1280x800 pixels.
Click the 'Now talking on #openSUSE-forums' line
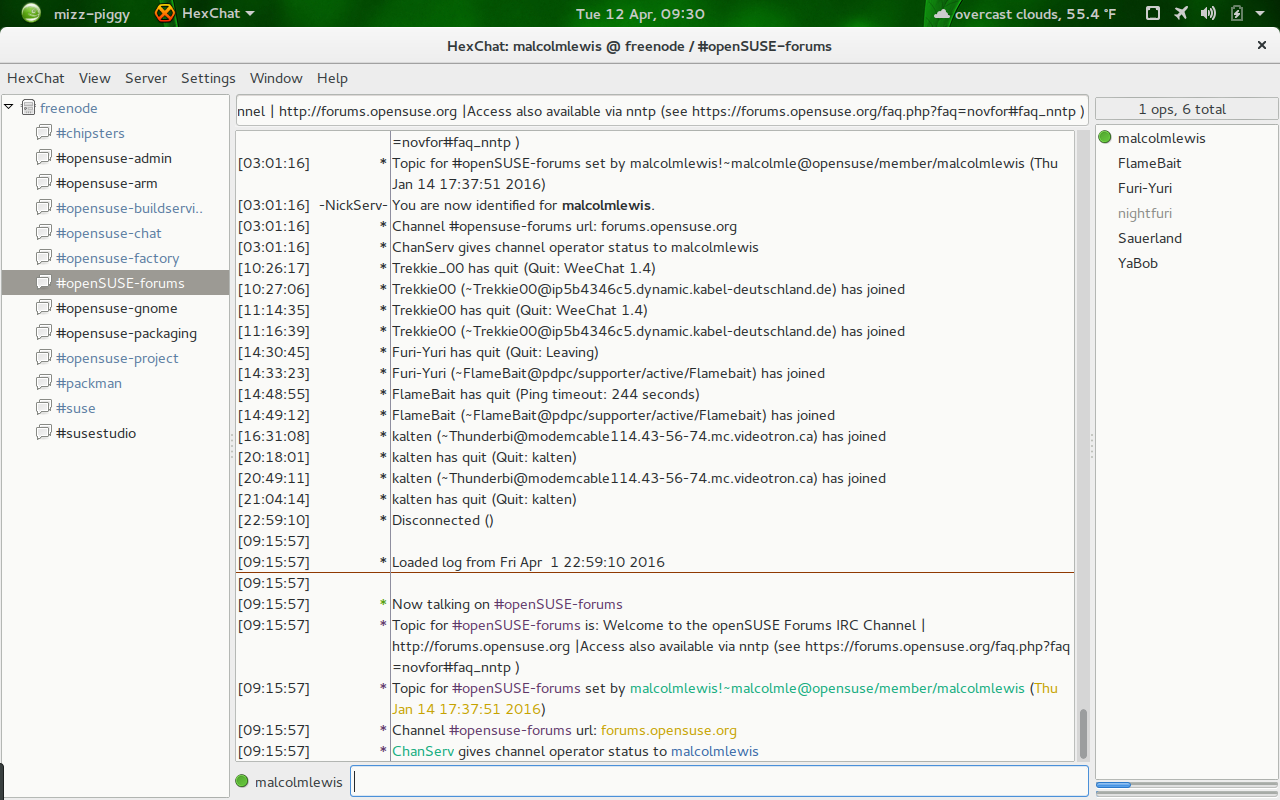click(507, 604)
